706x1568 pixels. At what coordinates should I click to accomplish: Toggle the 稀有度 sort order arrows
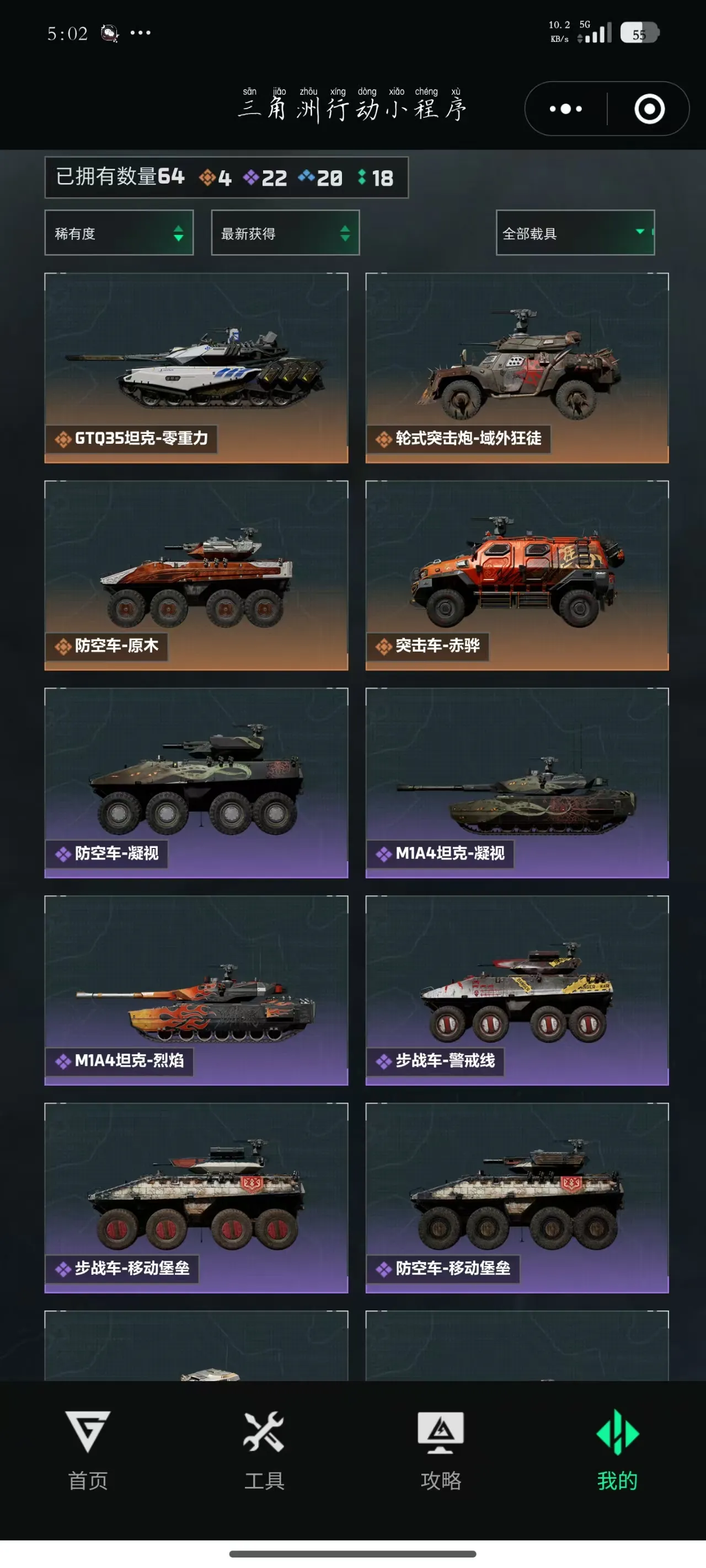pos(178,233)
